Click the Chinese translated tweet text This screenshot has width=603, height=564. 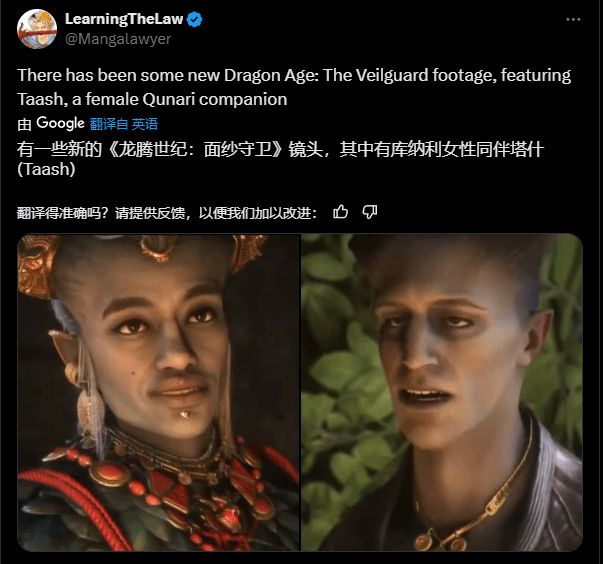click(281, 159)
